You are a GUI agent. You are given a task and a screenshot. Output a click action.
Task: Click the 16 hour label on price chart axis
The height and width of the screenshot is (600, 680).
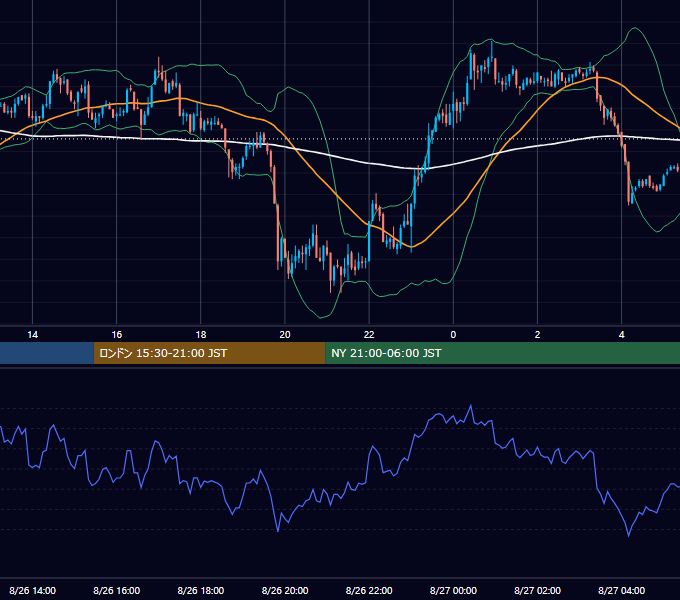pyautogui.click(x=117, y=335)
